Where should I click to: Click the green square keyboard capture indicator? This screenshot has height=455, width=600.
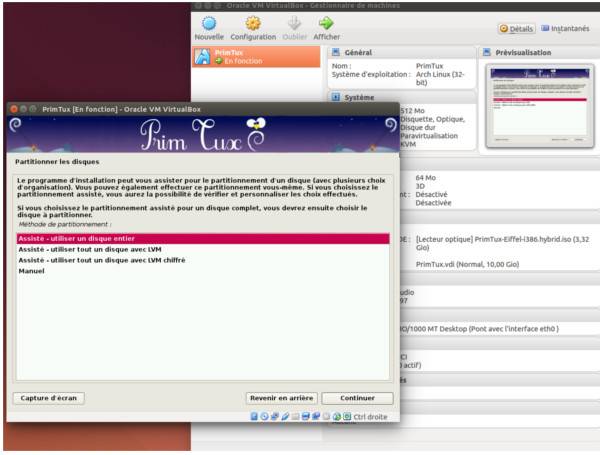pyautogui.click(x=347, y=416)
